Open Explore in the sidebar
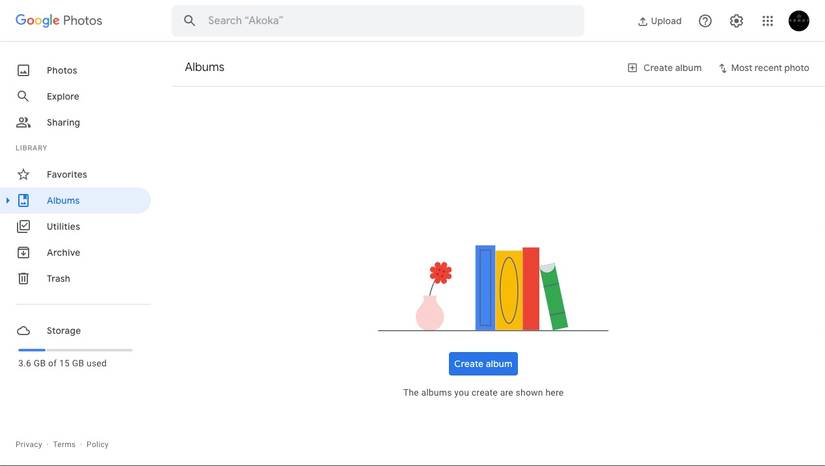 click(x=62, y=97)
